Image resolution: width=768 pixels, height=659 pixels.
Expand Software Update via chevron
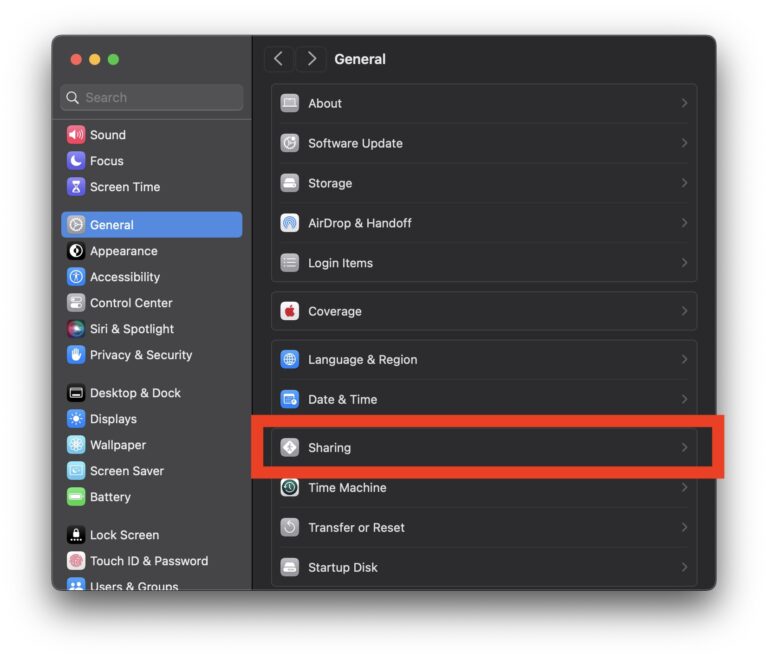(684, 143)
